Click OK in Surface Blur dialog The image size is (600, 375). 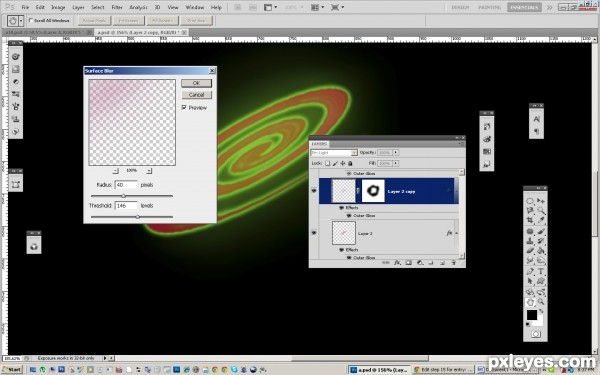(196, 83)
